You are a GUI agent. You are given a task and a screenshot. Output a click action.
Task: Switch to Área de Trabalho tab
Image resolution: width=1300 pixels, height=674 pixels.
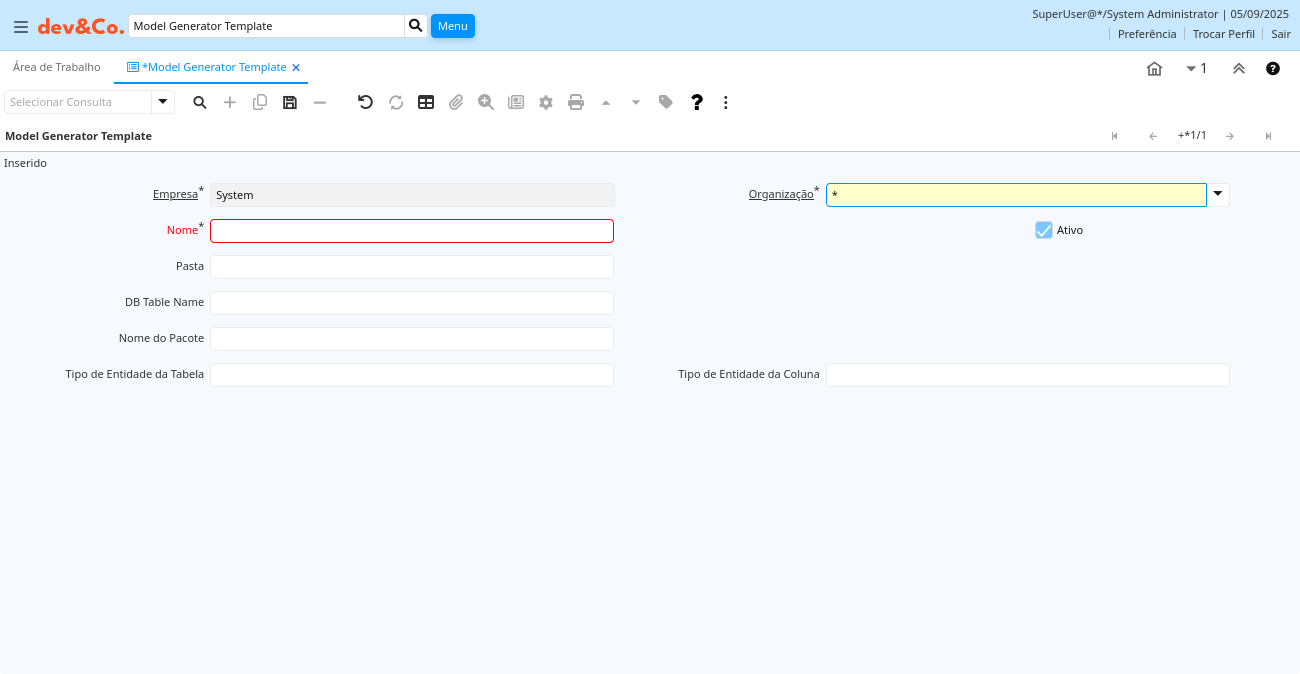57,67
